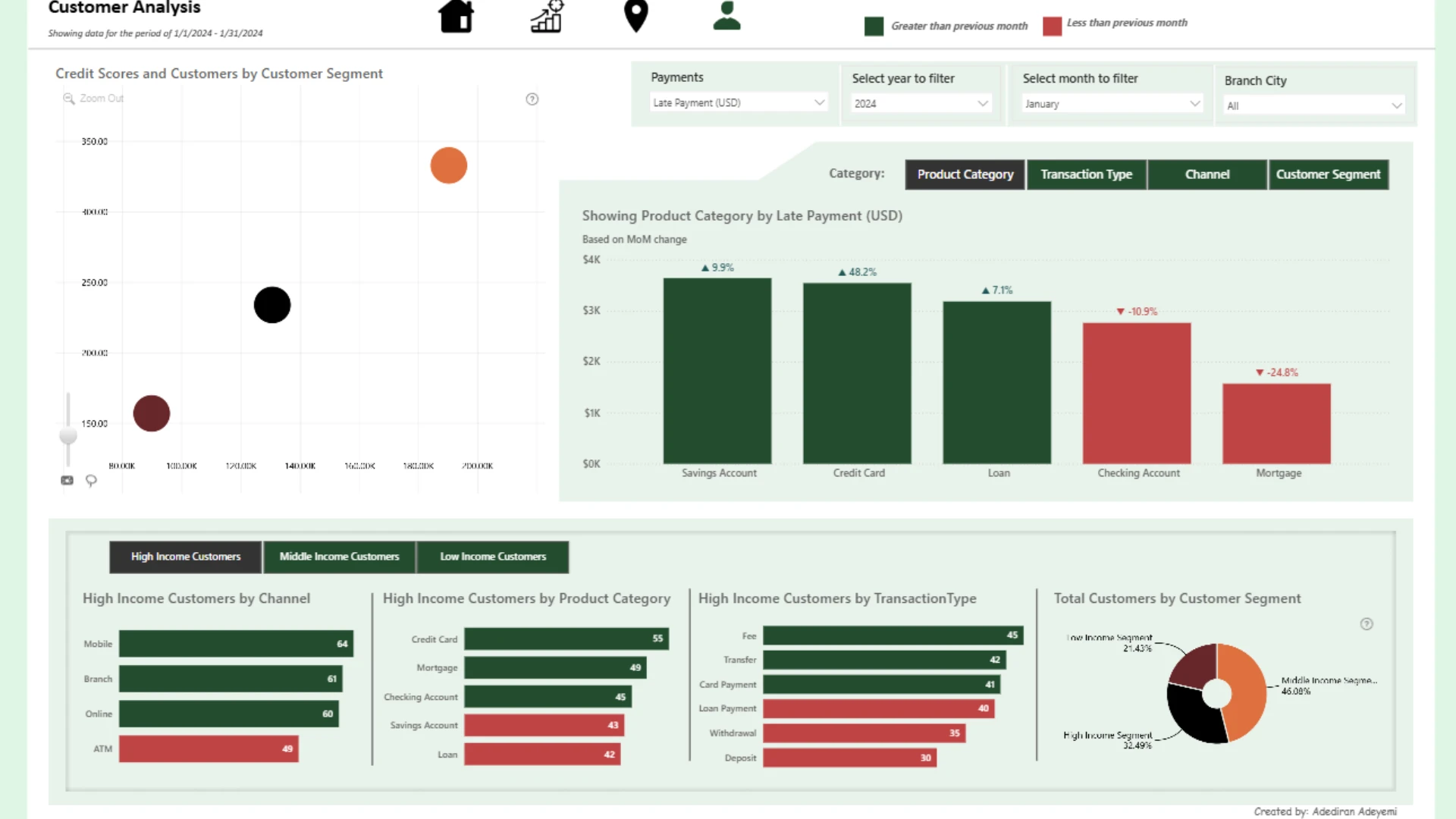Select the Channel category button

point(1207,174)
